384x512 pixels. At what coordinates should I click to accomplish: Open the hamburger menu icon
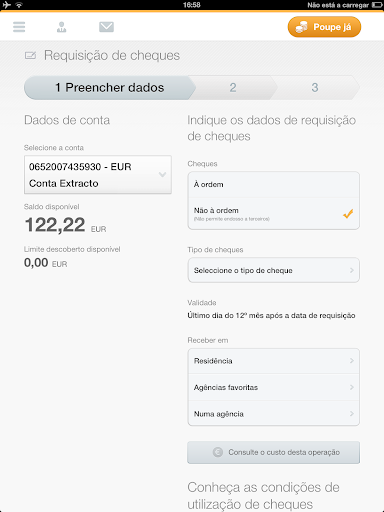click(x=19, y=27)
